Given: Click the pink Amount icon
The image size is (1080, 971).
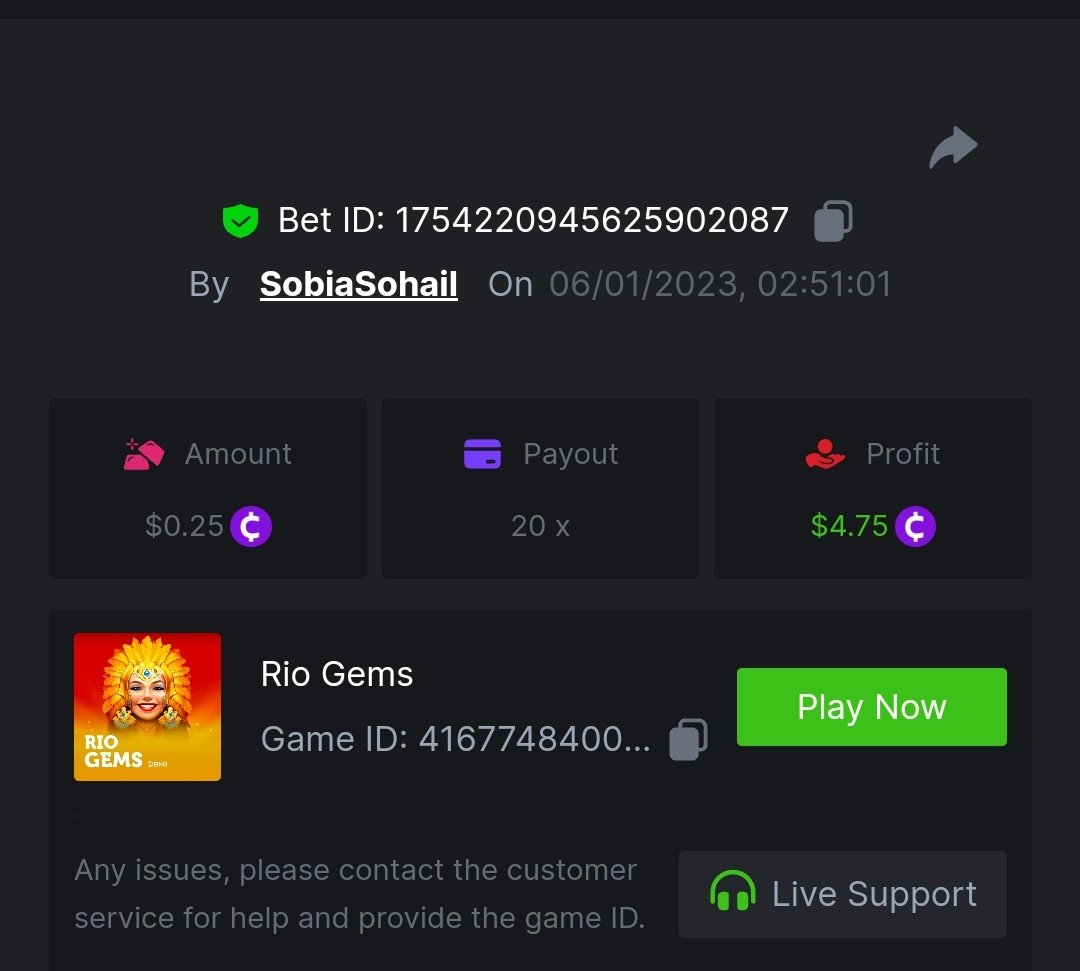Looking at the screenshot, I should (144, 454).
